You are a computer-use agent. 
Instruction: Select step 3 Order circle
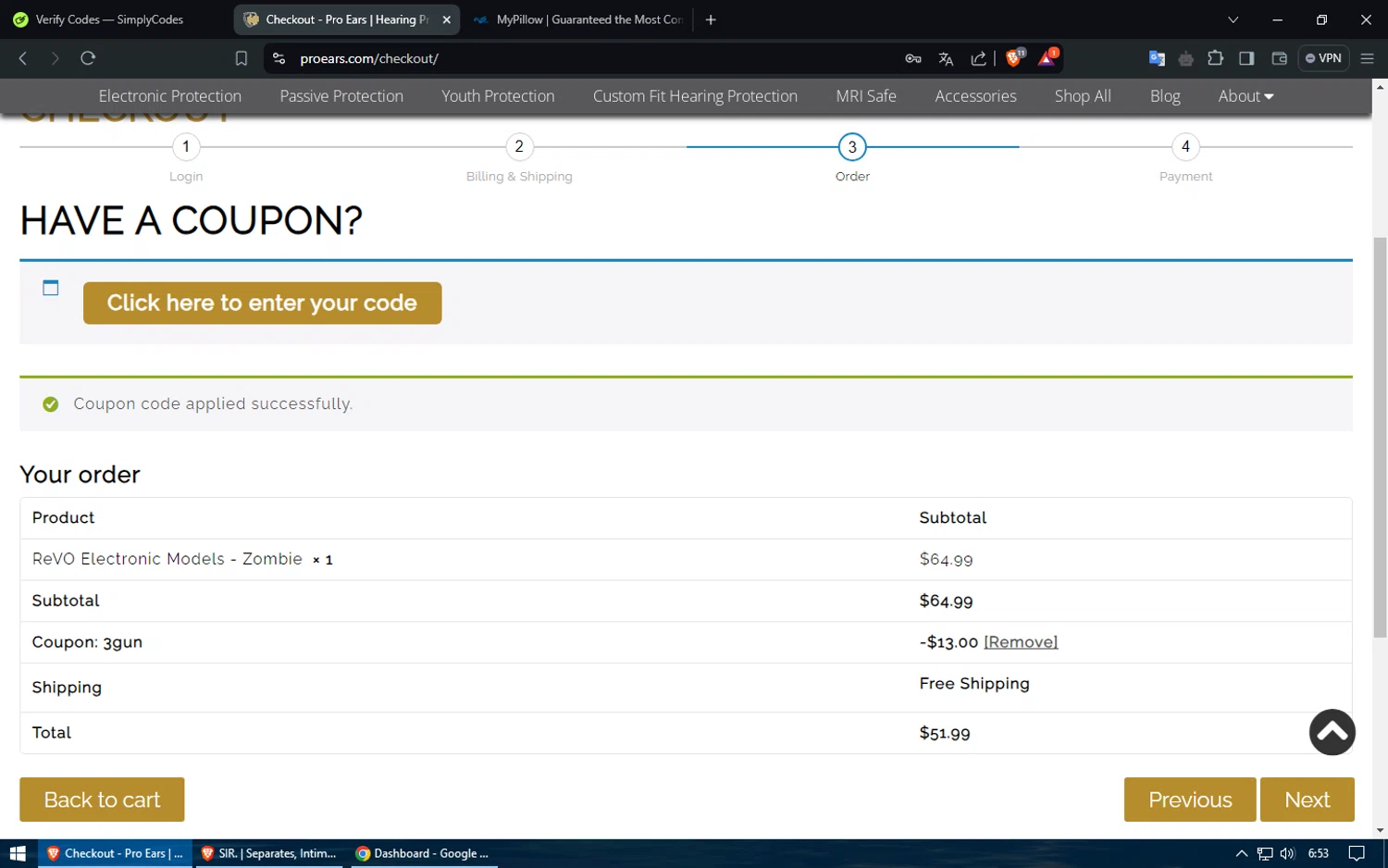click(x=852, y=147)
